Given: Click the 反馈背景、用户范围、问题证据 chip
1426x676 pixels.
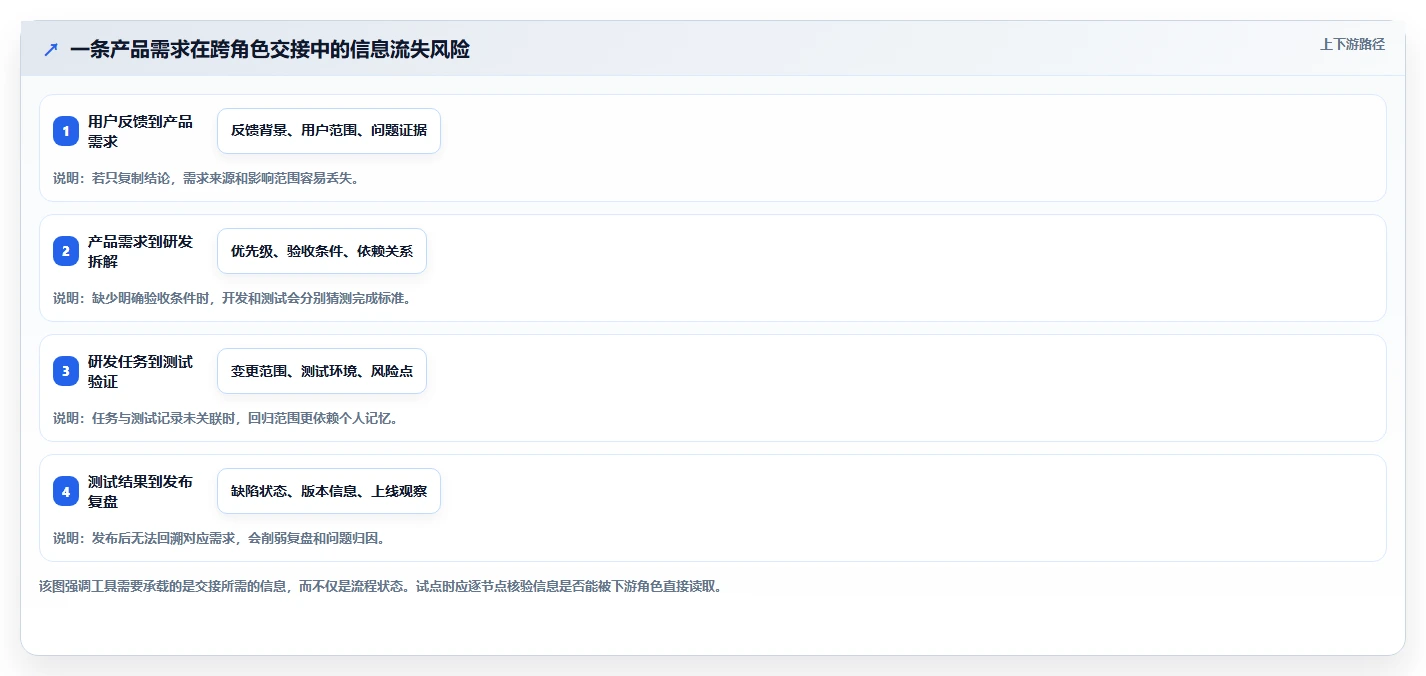Looking at the screenshot, I should (x=329, y=131).
